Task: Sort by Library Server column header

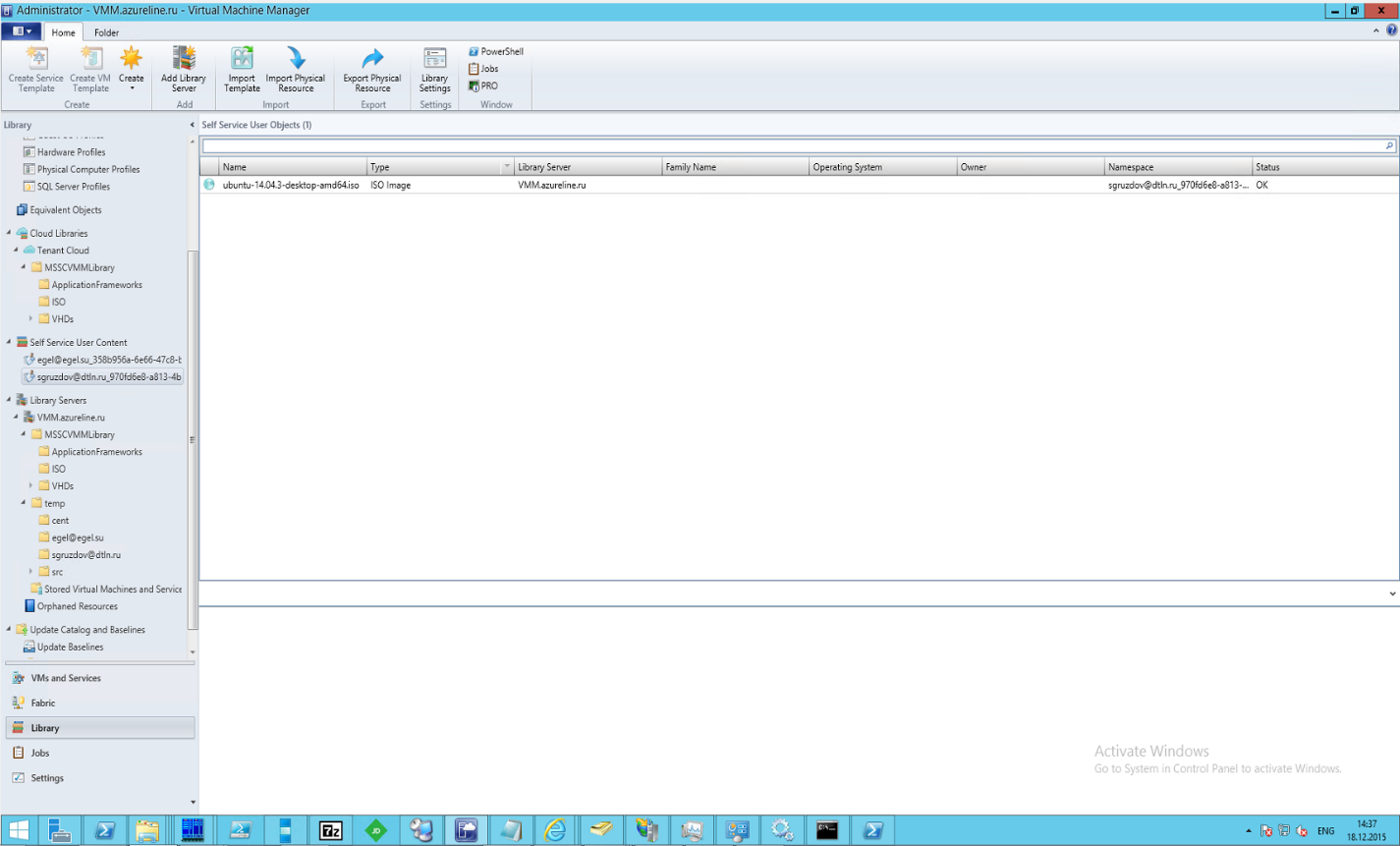Action: click(x=588, y=167)
